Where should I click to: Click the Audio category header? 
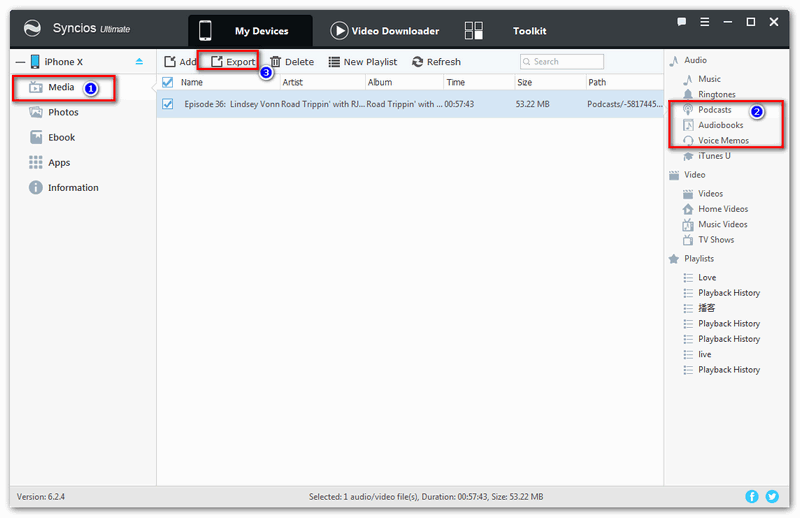pos(688,60)
